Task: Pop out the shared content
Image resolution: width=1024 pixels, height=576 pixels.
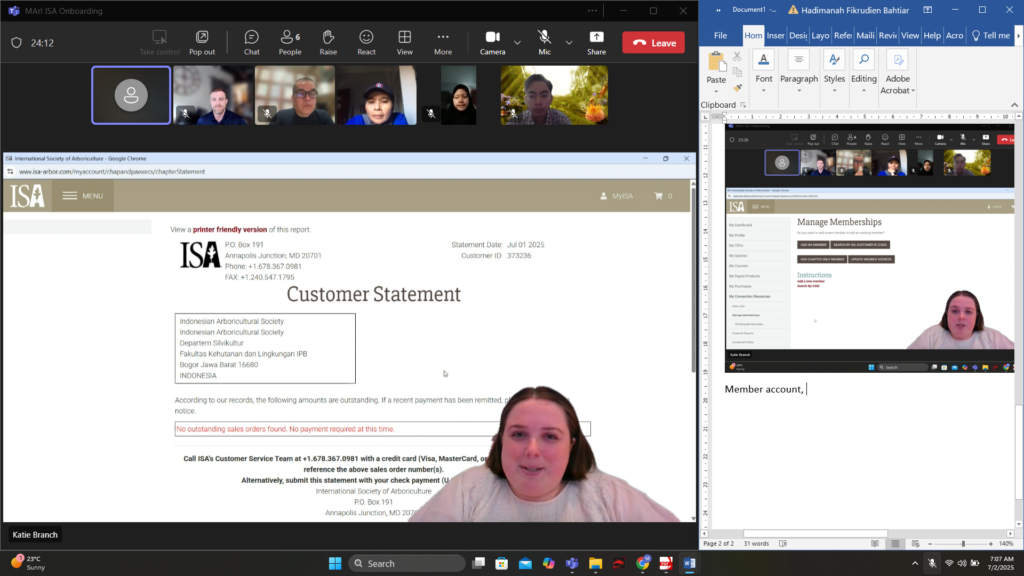Action: click(202, 42)
